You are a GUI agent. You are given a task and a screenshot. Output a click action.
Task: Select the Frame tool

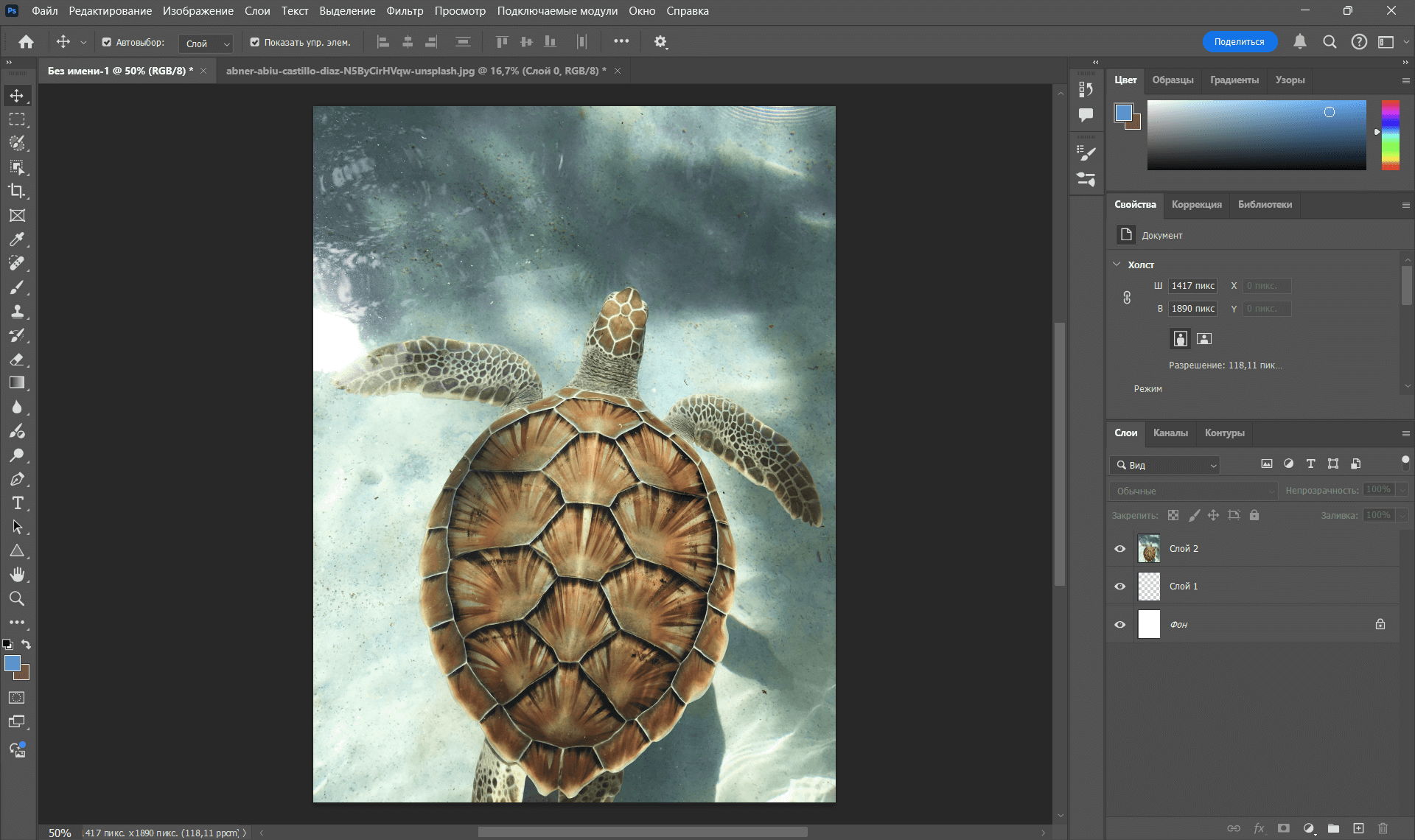pos(17,215)
